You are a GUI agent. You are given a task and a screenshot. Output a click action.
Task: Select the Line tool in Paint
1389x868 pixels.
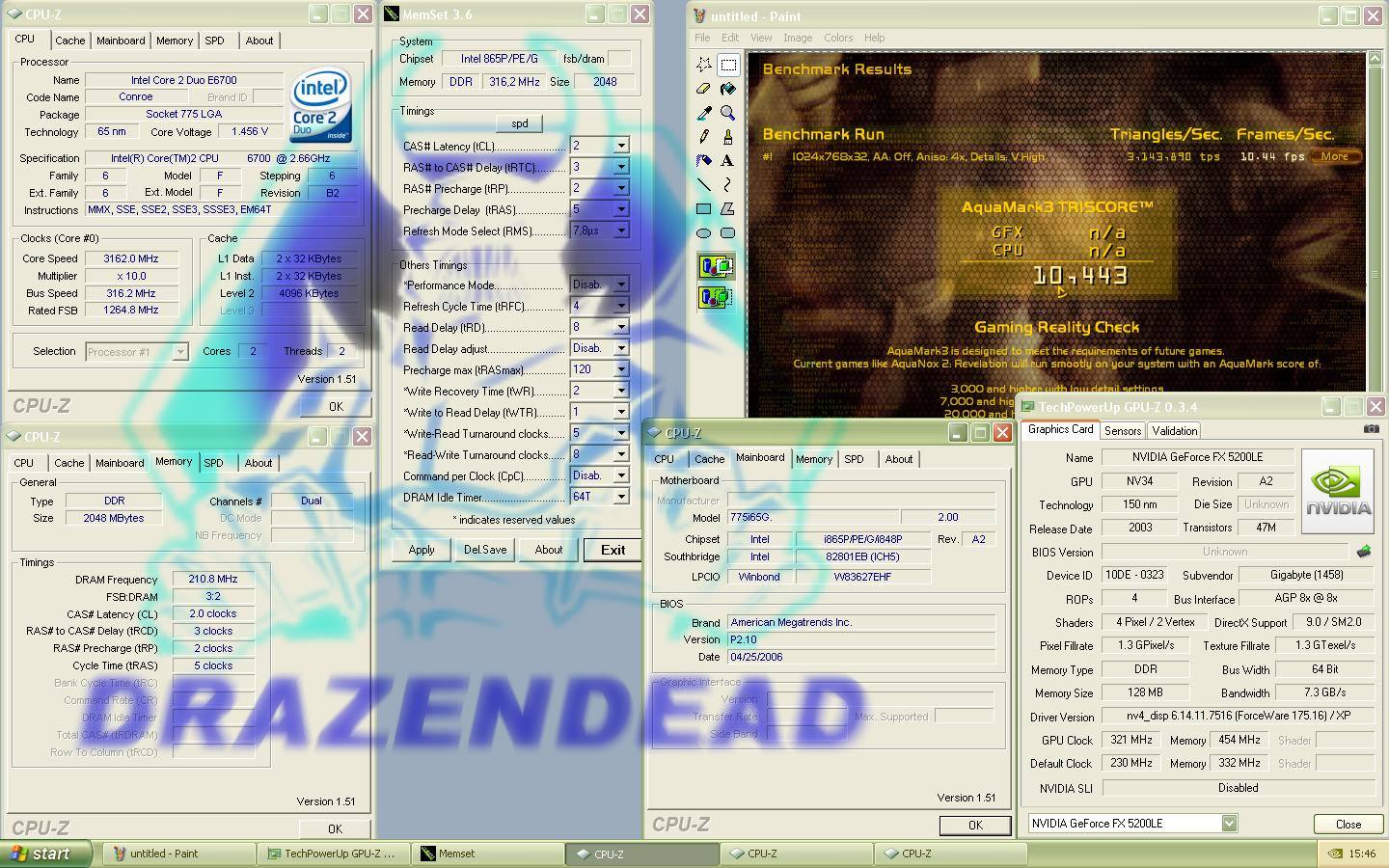[x=704, y=184]
